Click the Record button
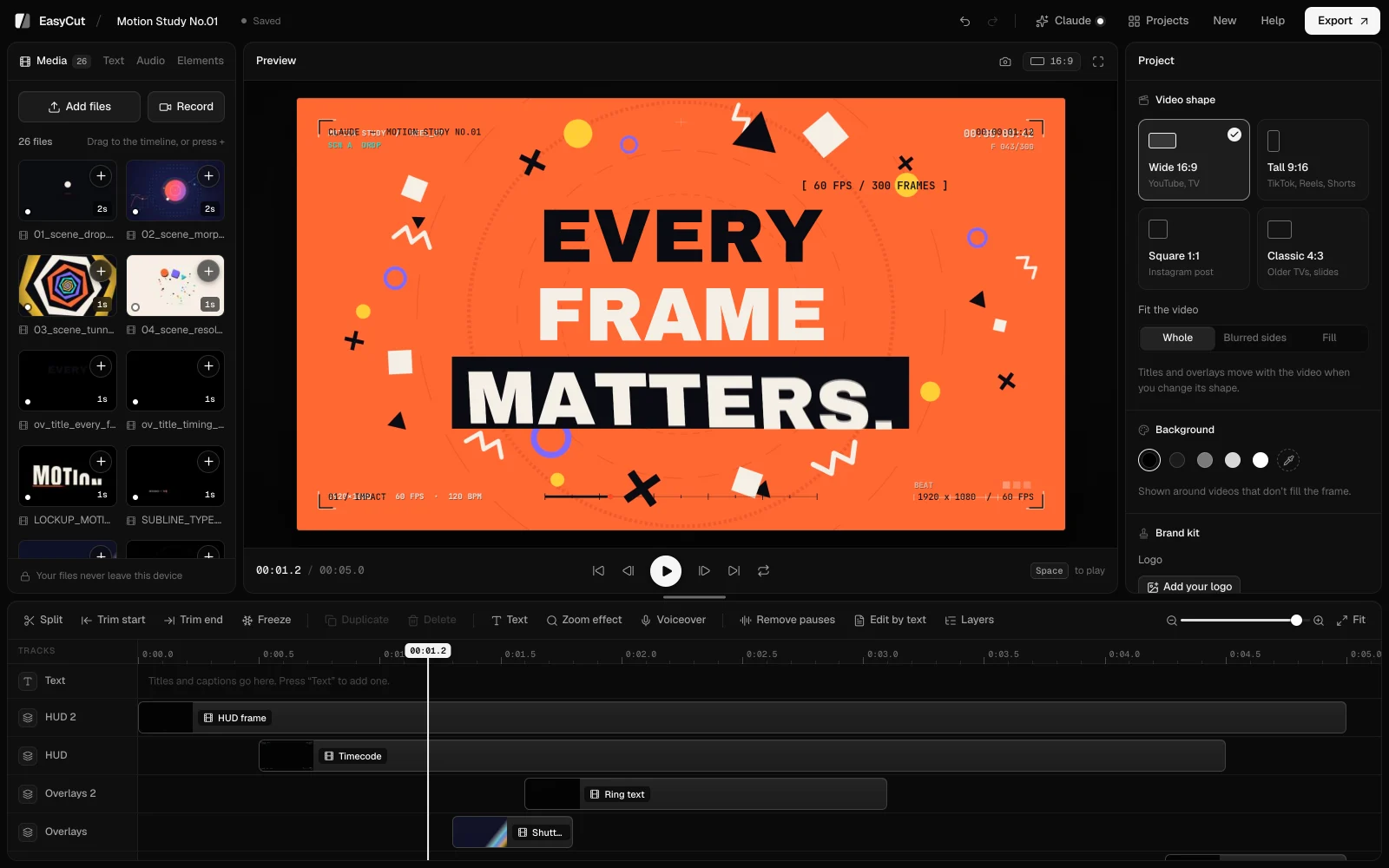1389x868 pixels. (186, 107)
